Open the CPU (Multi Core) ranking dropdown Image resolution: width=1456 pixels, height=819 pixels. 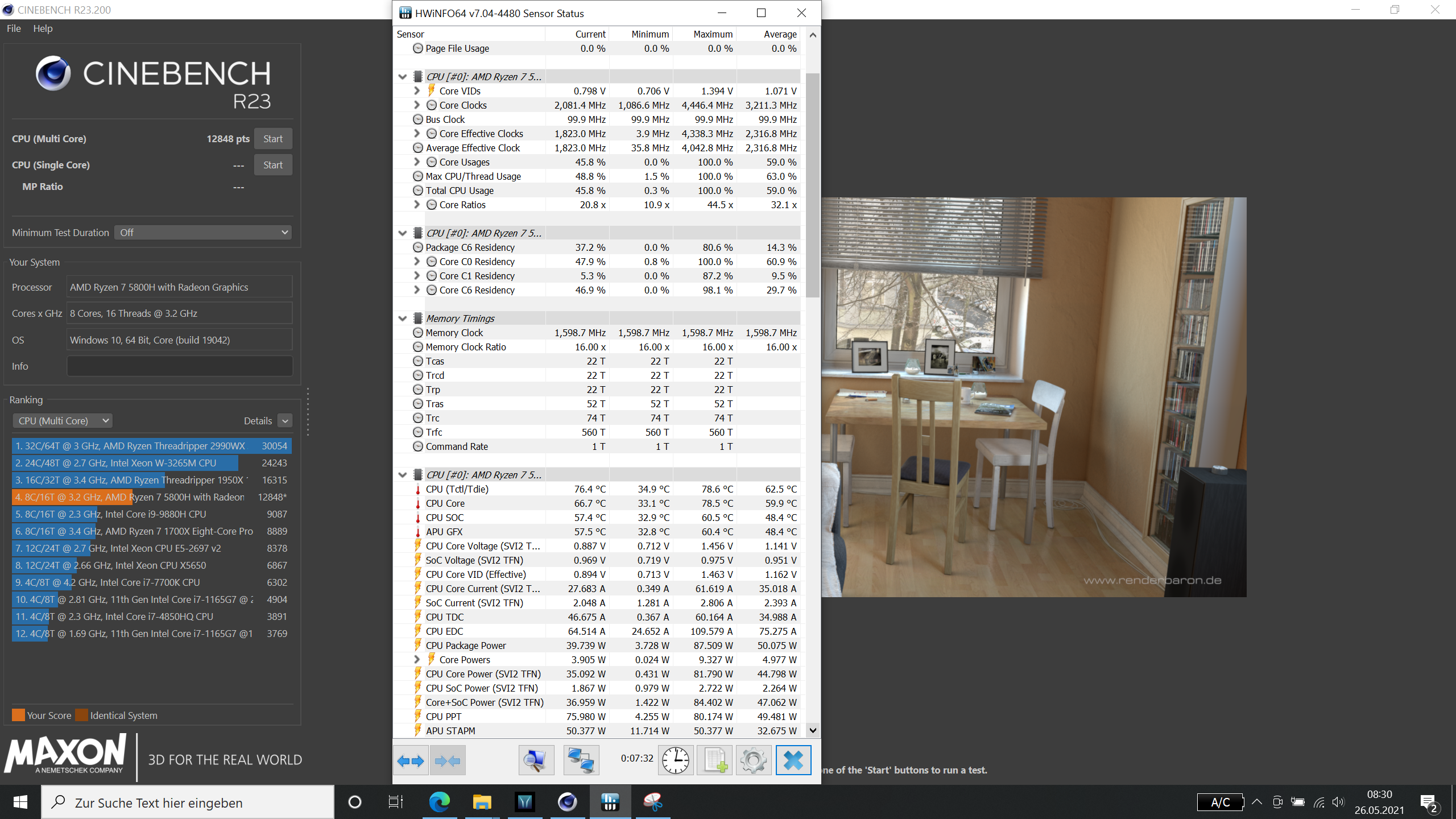click(x=63, y=421)
